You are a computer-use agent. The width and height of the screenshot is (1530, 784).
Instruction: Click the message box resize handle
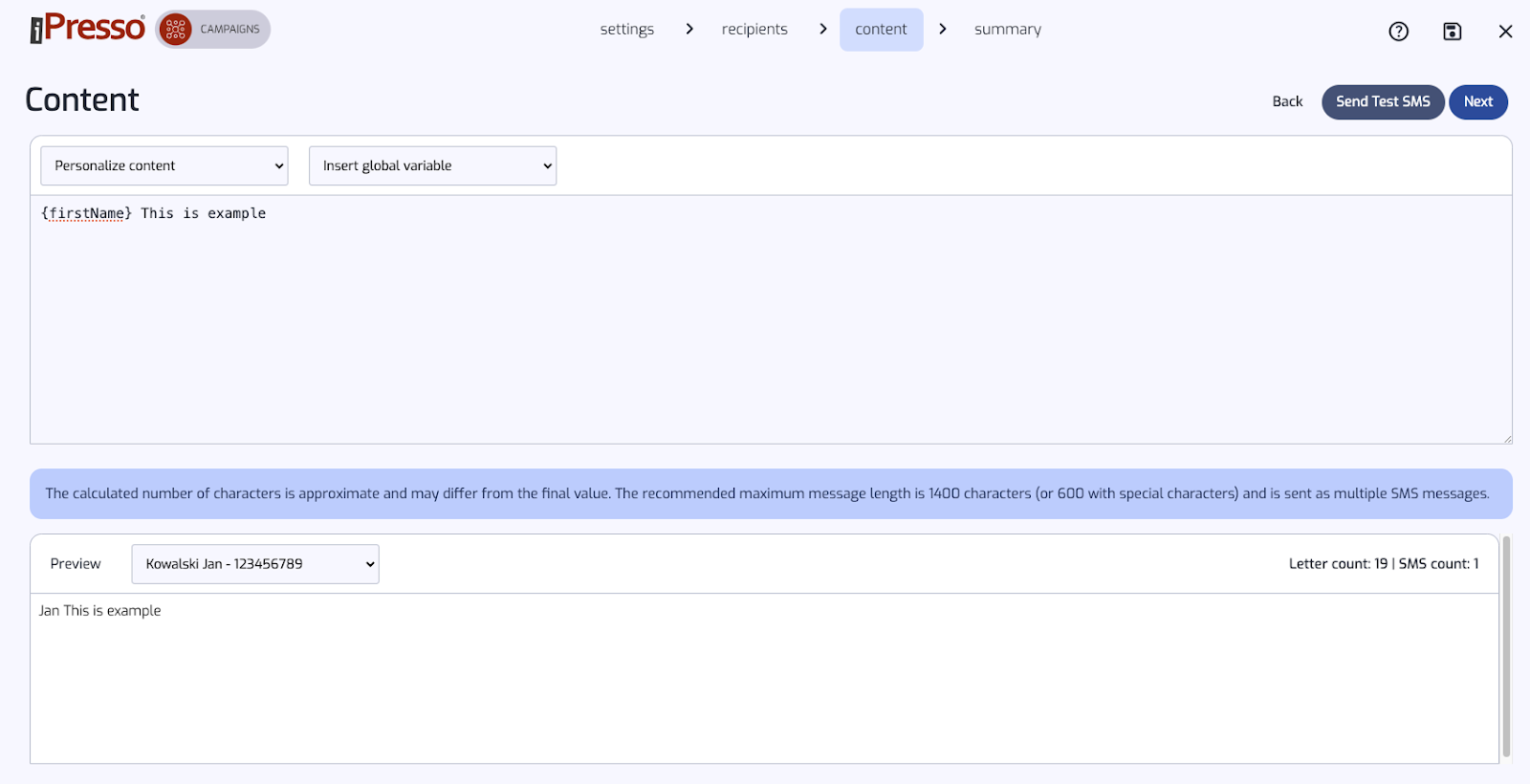[x=1507, y=439]
